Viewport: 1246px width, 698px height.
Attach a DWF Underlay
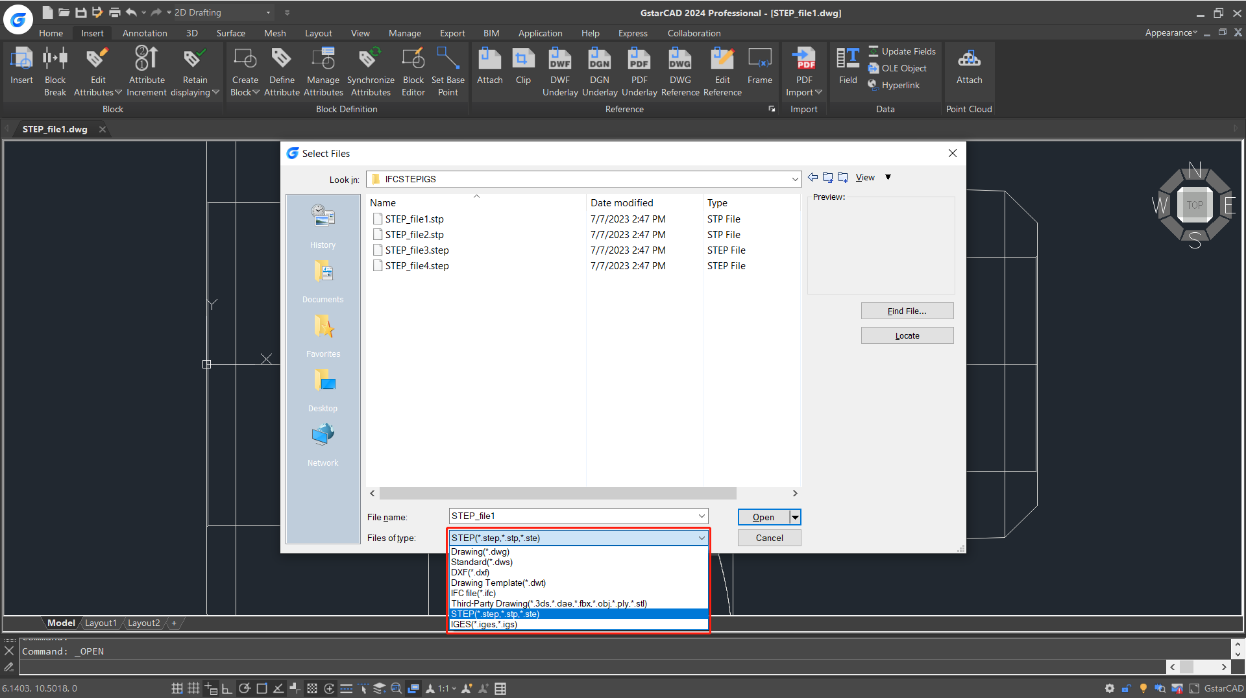560,70
